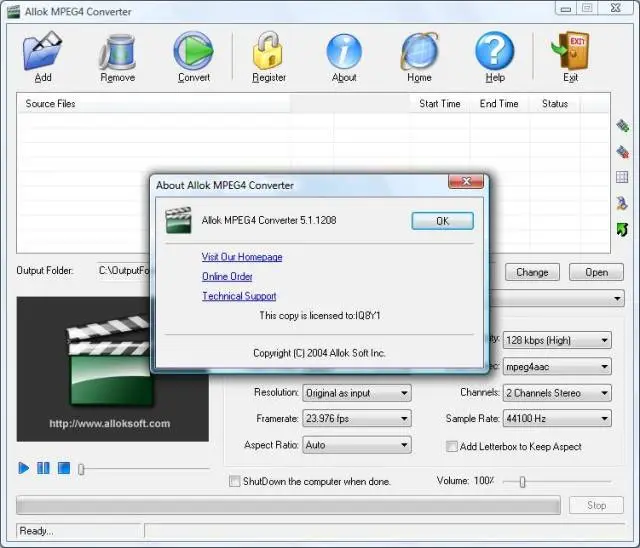This screenshot has height=548, width=640.
Task: Check ShutDown the computer when done
Action: (234, 481)
